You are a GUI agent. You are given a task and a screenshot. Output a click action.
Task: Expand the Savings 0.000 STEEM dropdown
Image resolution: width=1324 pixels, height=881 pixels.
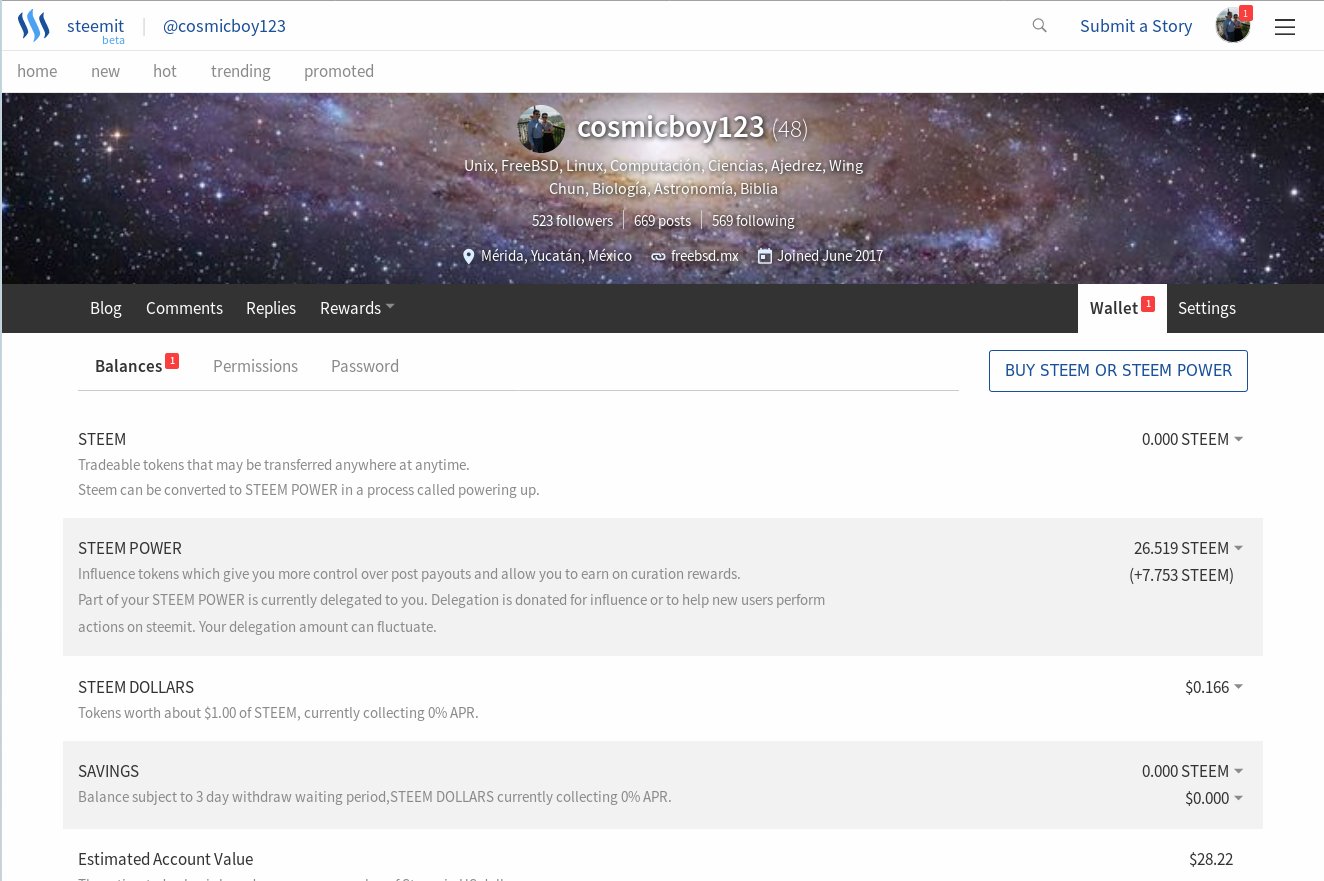click(x=1192, y=771)
